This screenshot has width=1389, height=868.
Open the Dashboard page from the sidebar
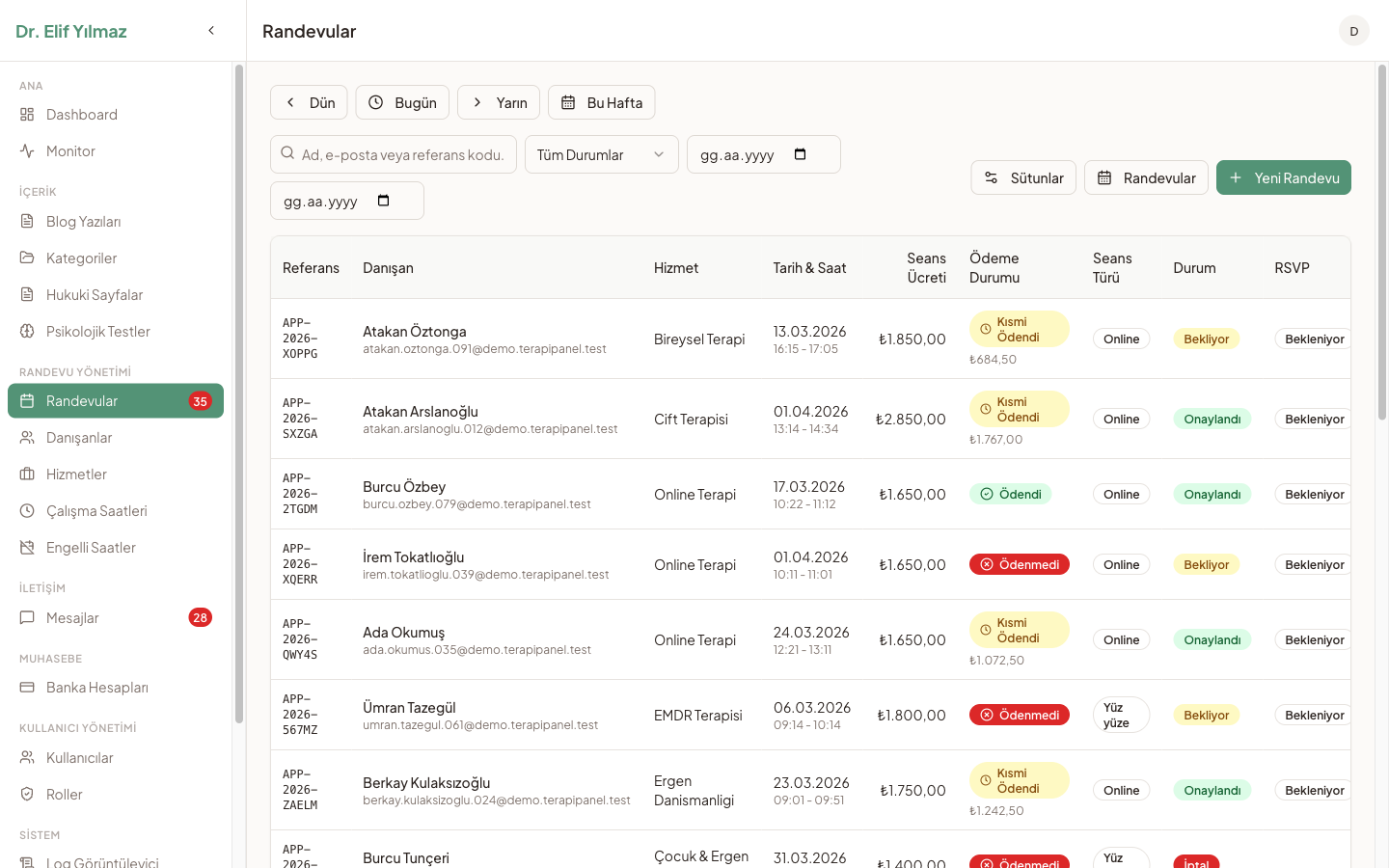(x=82, y=115)
